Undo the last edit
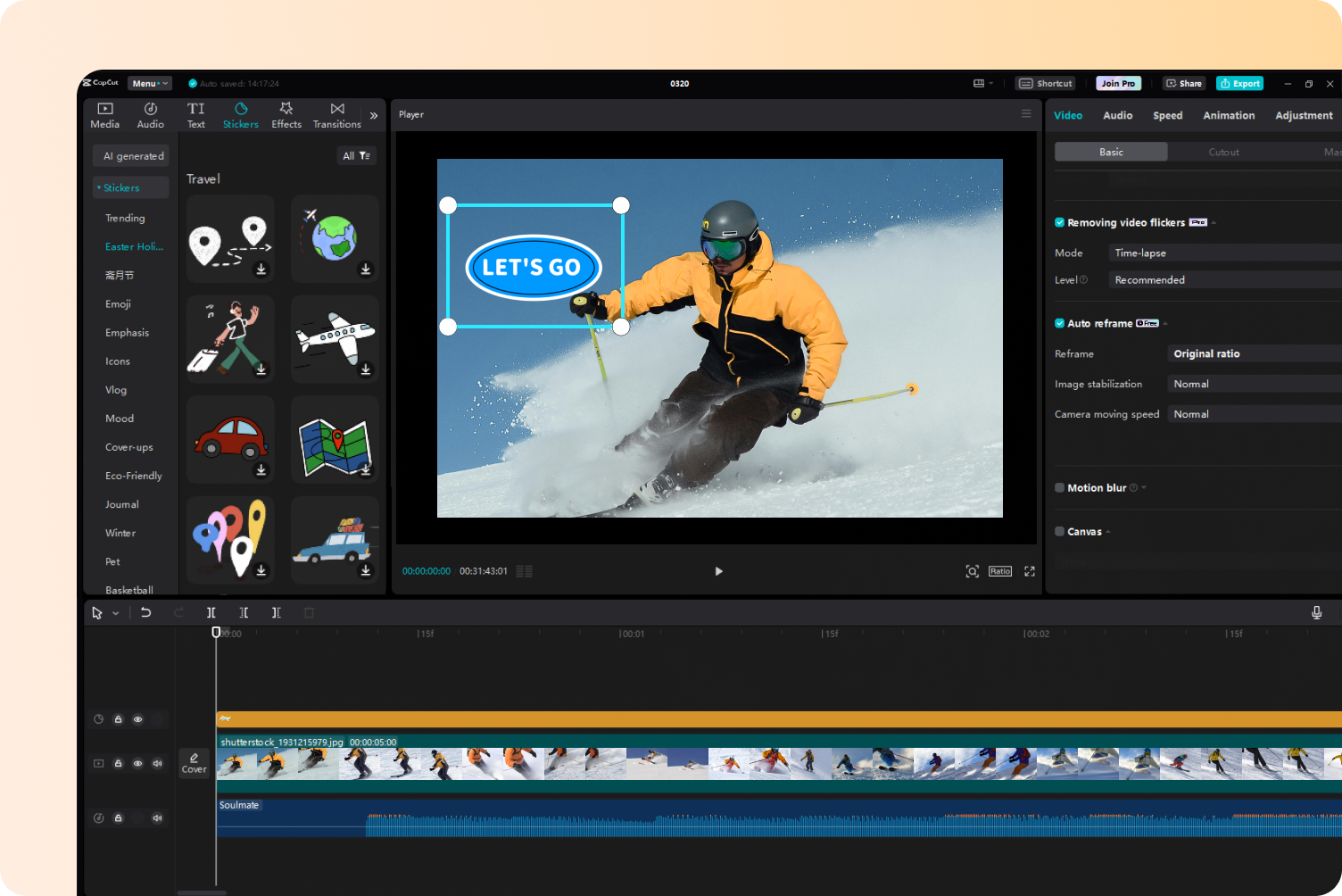 pyautogui.click(x=146, y=612)
